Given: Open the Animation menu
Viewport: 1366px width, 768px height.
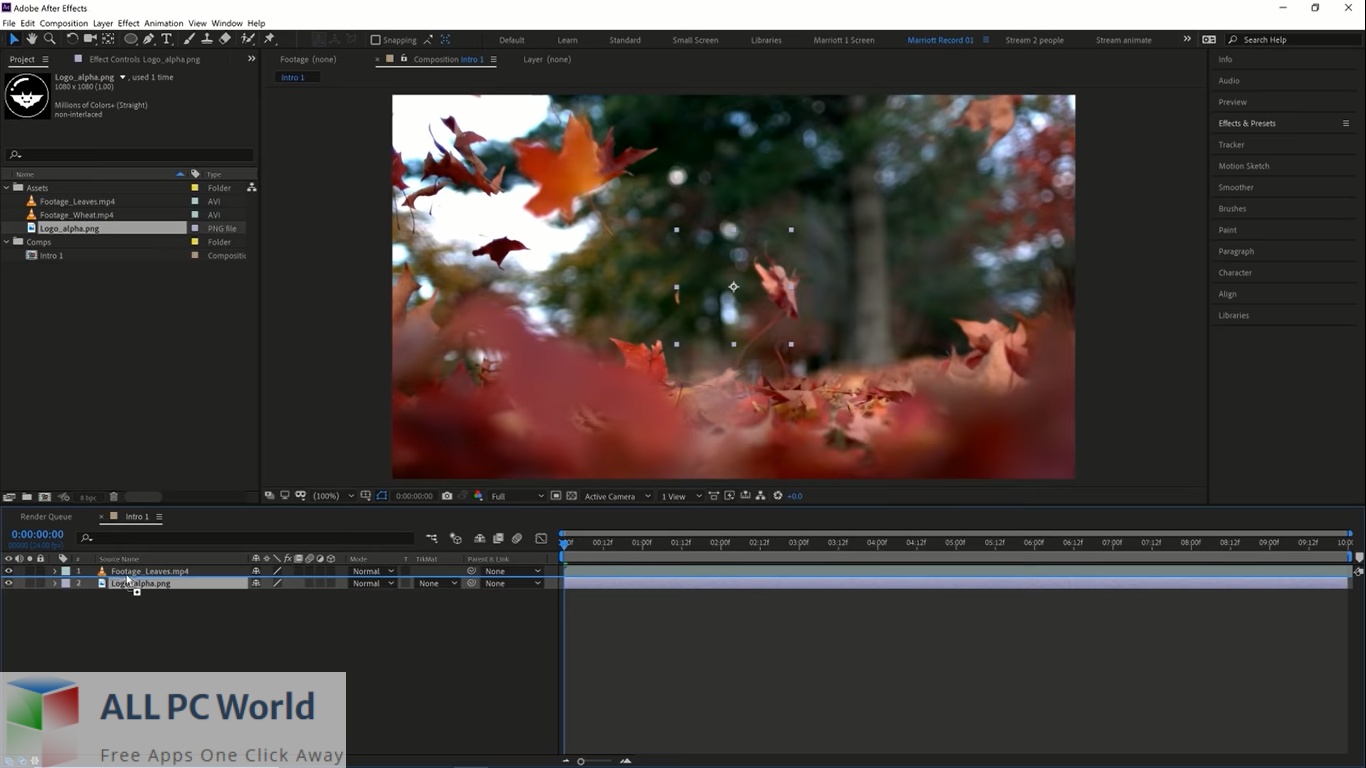Looking at the screenshot, I should pos(164,23).
